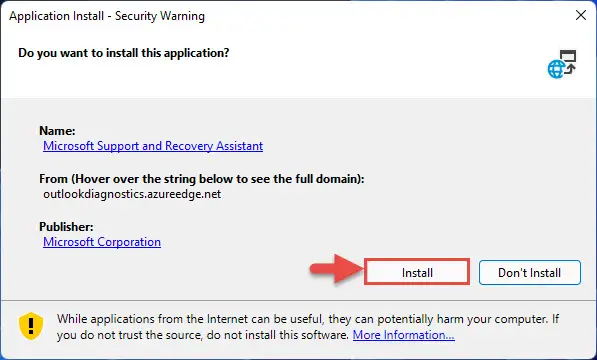Click the web application install icon
597x360 pixels.
pyautogui.click(x=562, y=64)
